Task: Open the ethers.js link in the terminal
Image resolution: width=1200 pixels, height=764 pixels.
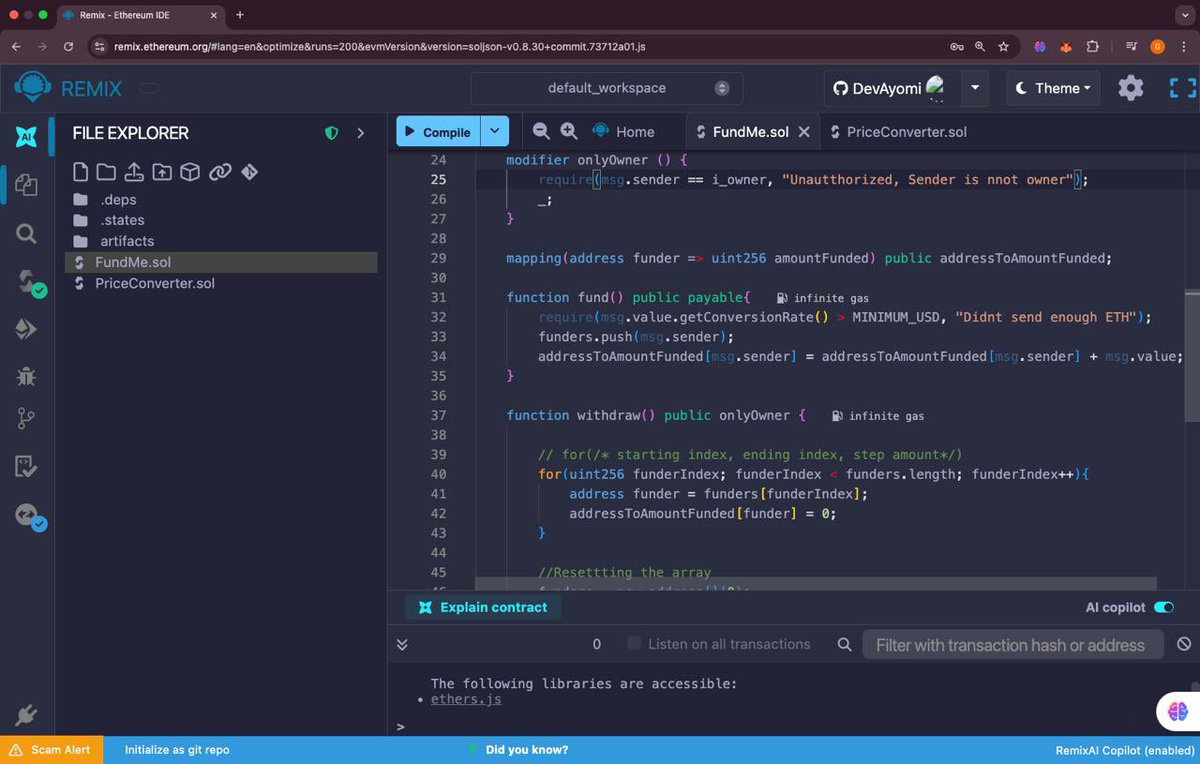Action: pos(466,699)
